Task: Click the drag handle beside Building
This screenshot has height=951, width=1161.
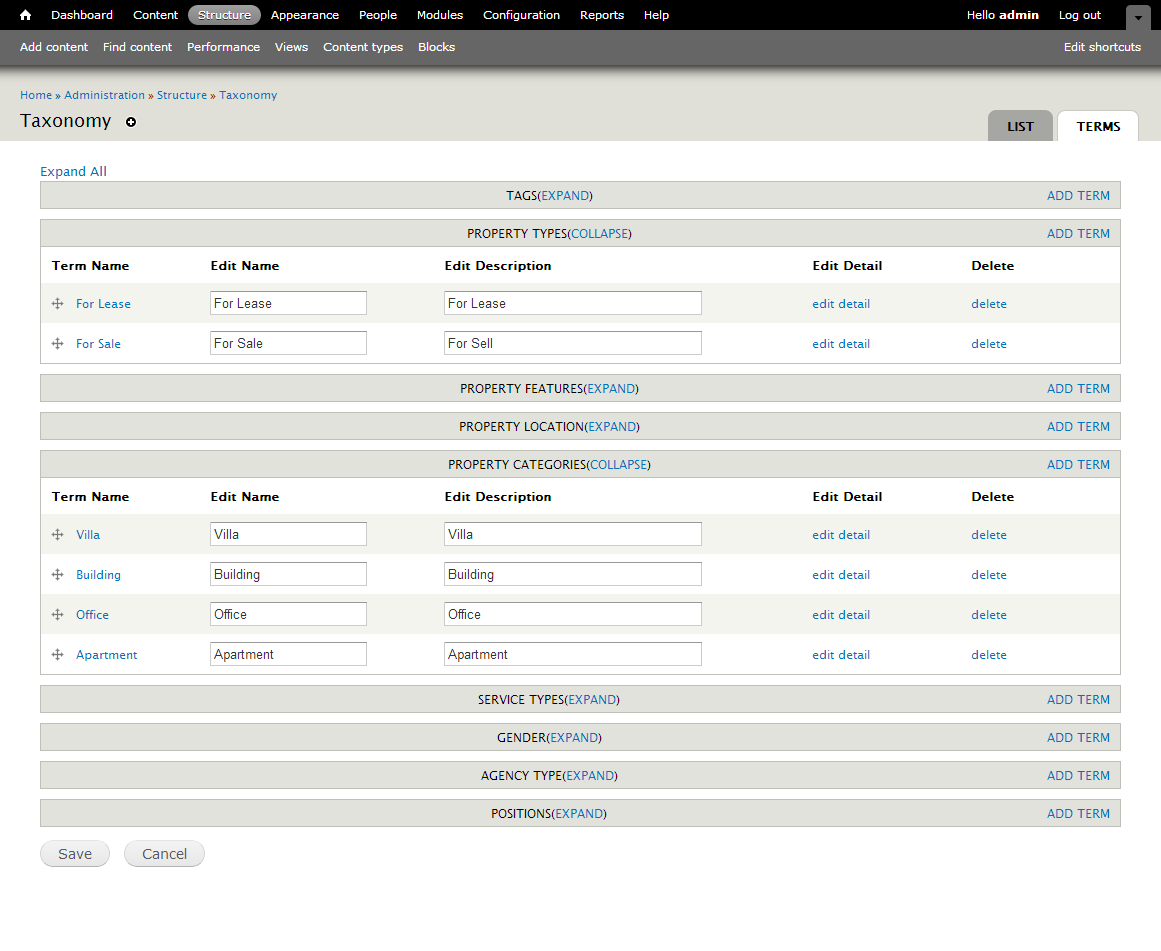Action: point(57,574)
